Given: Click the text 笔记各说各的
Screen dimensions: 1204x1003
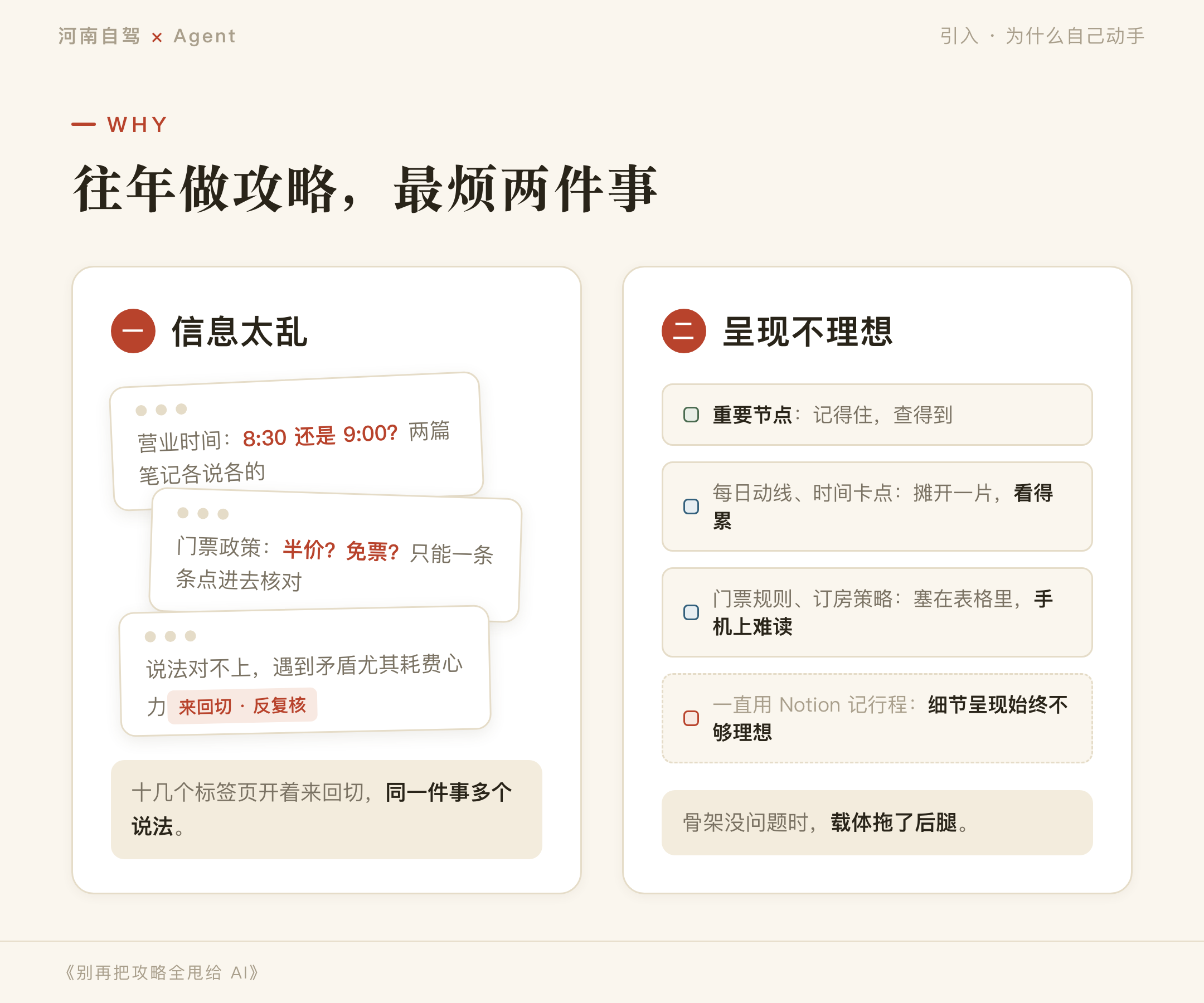Looking at the screenshot, I should pyautogui.click(x=202, y=474).
